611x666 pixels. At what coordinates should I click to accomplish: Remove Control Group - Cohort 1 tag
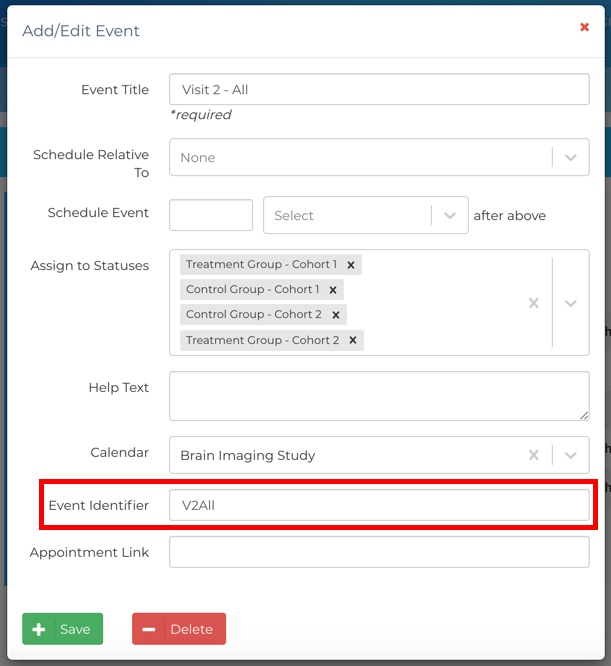click(333, 290)
